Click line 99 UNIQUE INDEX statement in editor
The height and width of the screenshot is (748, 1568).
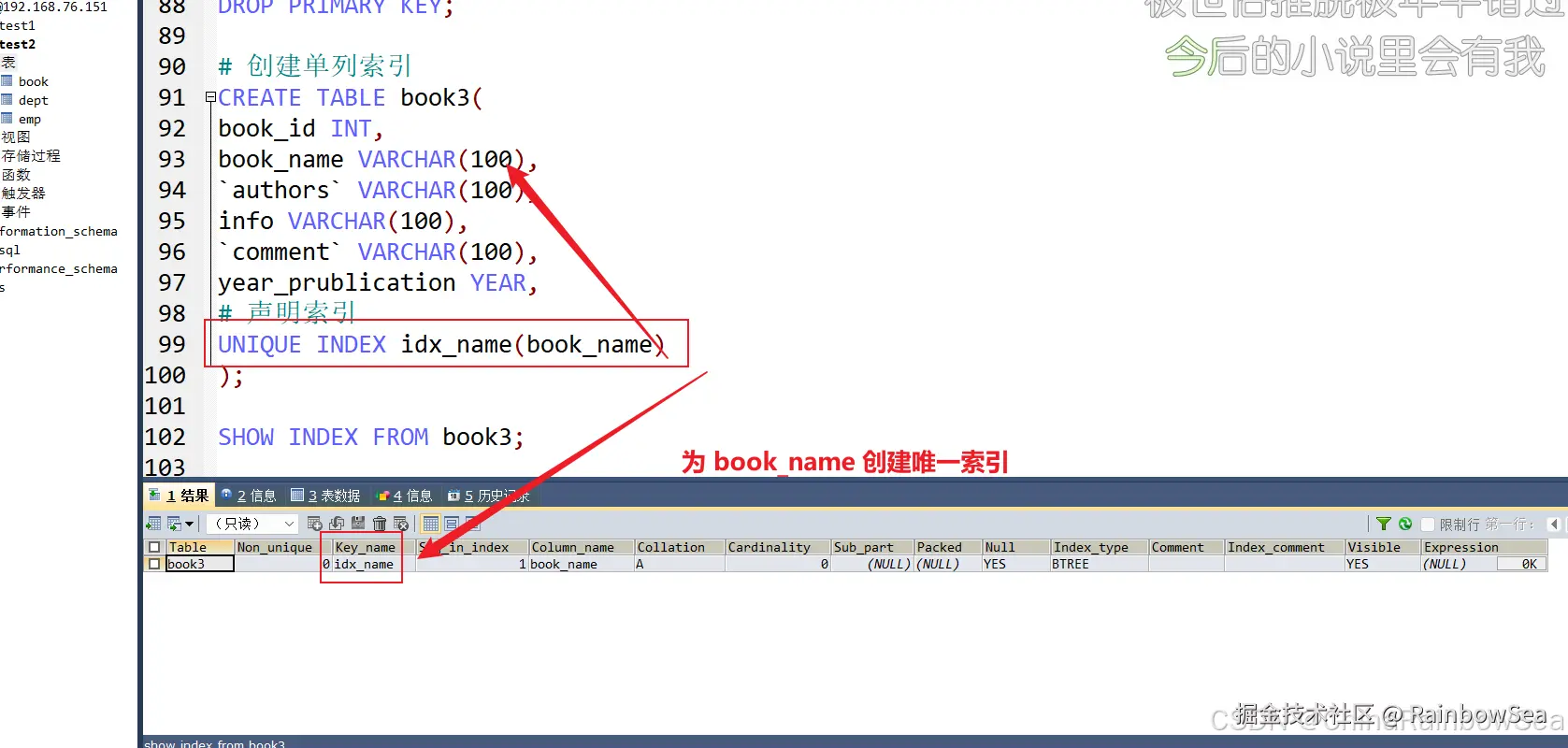(x=441, y=344)
